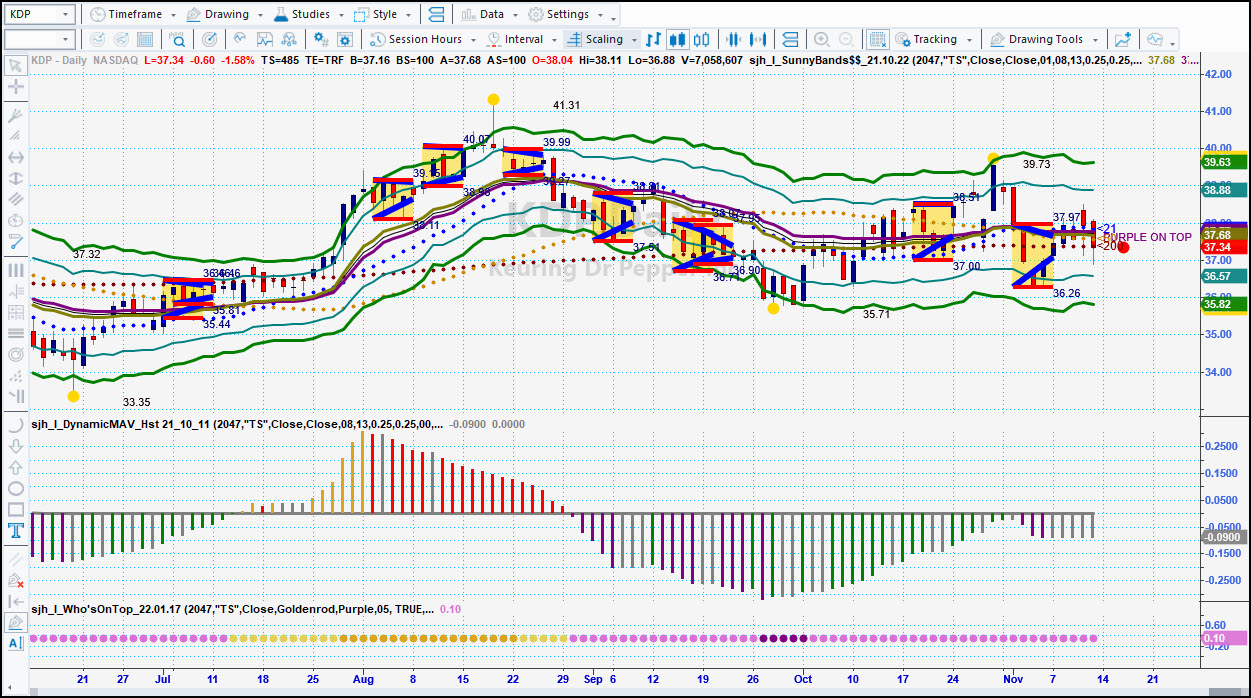Activate the crosshair cursor tool
Image resolution: width=1251 pixels, height=698 pixels.
[x=16, y=87]
